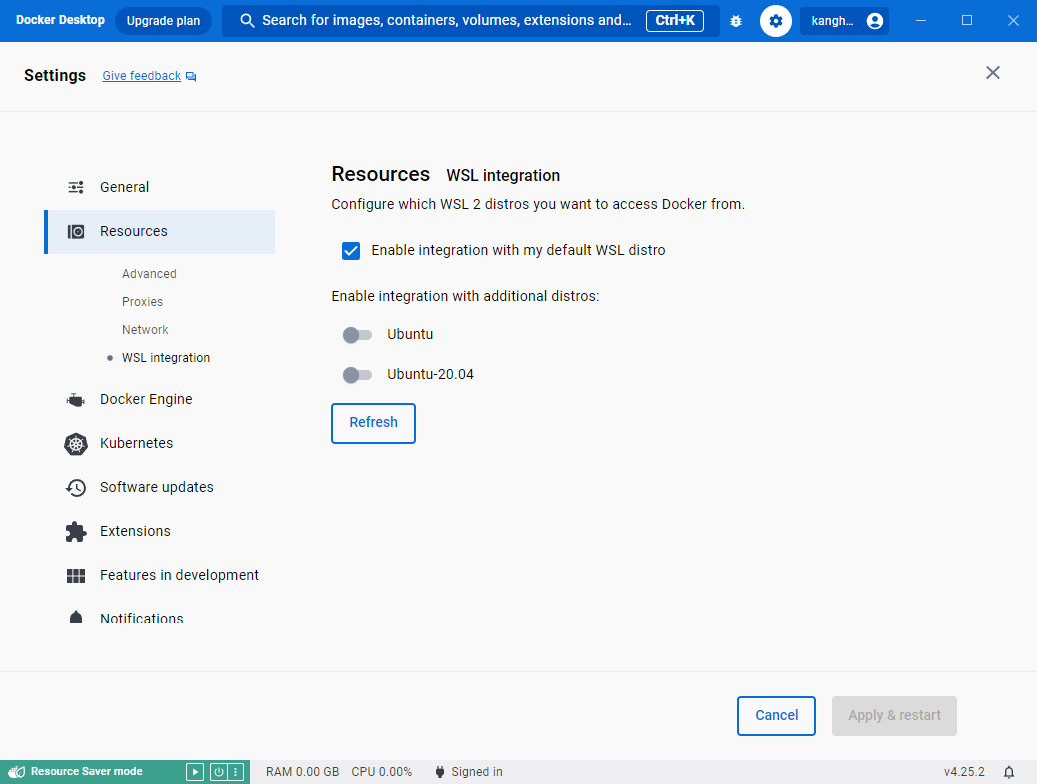
Task: Click the Apply & restart button
Action: (x=893, y=715)
